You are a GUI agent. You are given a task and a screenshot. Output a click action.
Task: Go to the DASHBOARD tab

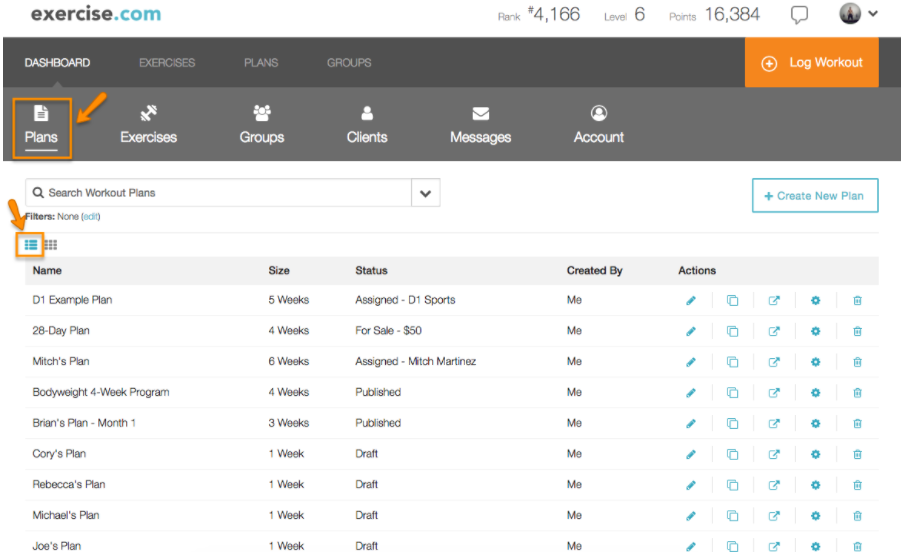[x=57, y=63]
